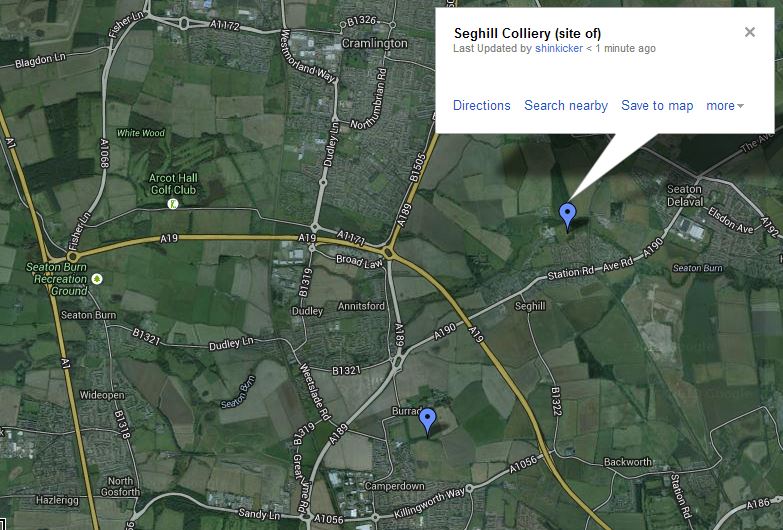Close the Seghill Colliery info window

point(750,32)
